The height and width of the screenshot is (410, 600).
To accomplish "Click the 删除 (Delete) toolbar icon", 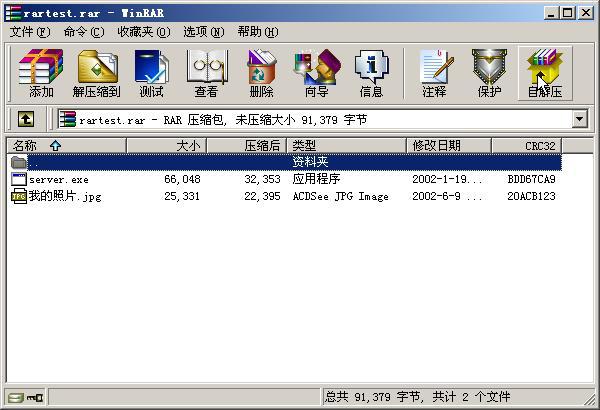I will [261, 73].
